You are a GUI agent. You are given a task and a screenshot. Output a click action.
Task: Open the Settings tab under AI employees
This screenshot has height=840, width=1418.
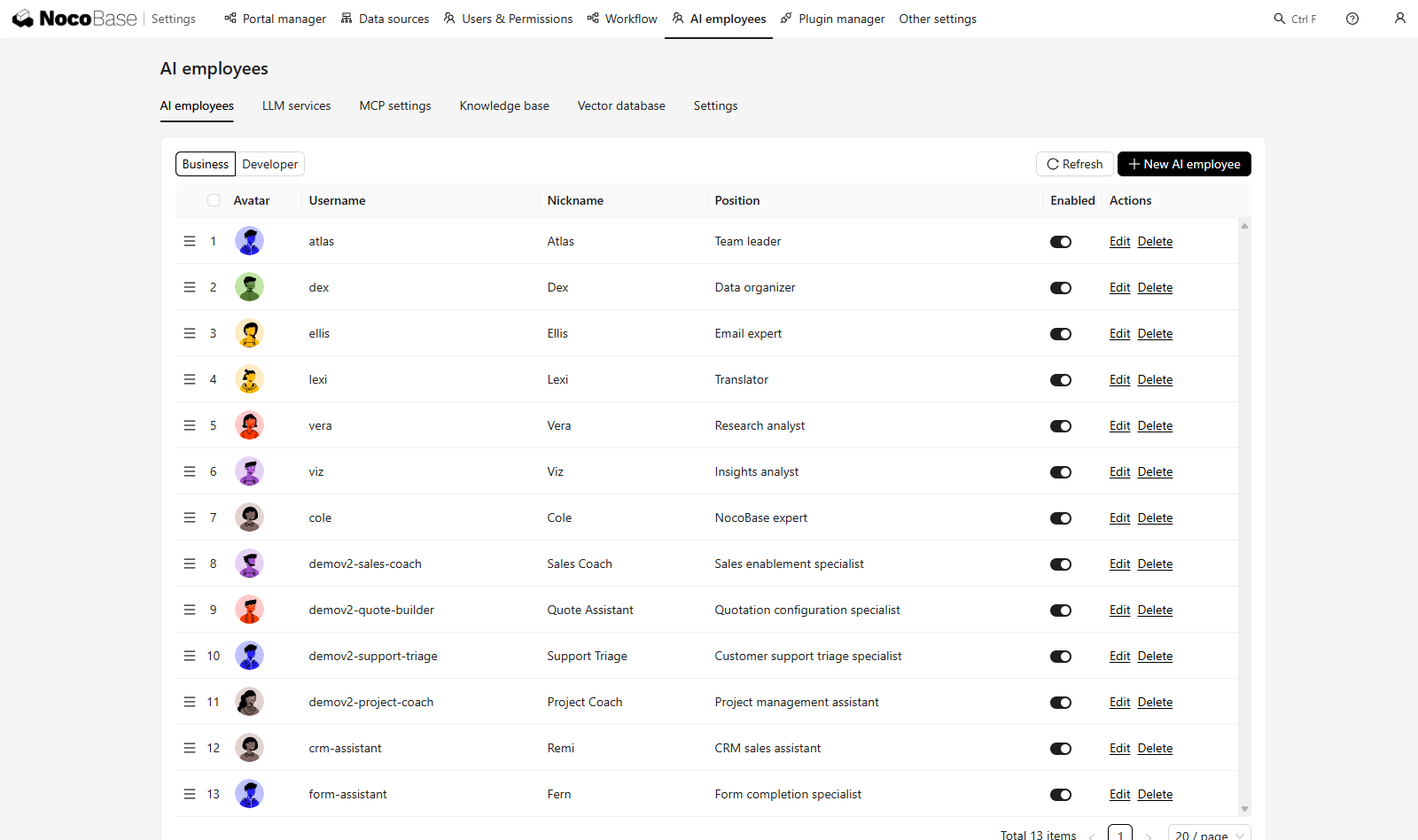(x=715, y=105)
